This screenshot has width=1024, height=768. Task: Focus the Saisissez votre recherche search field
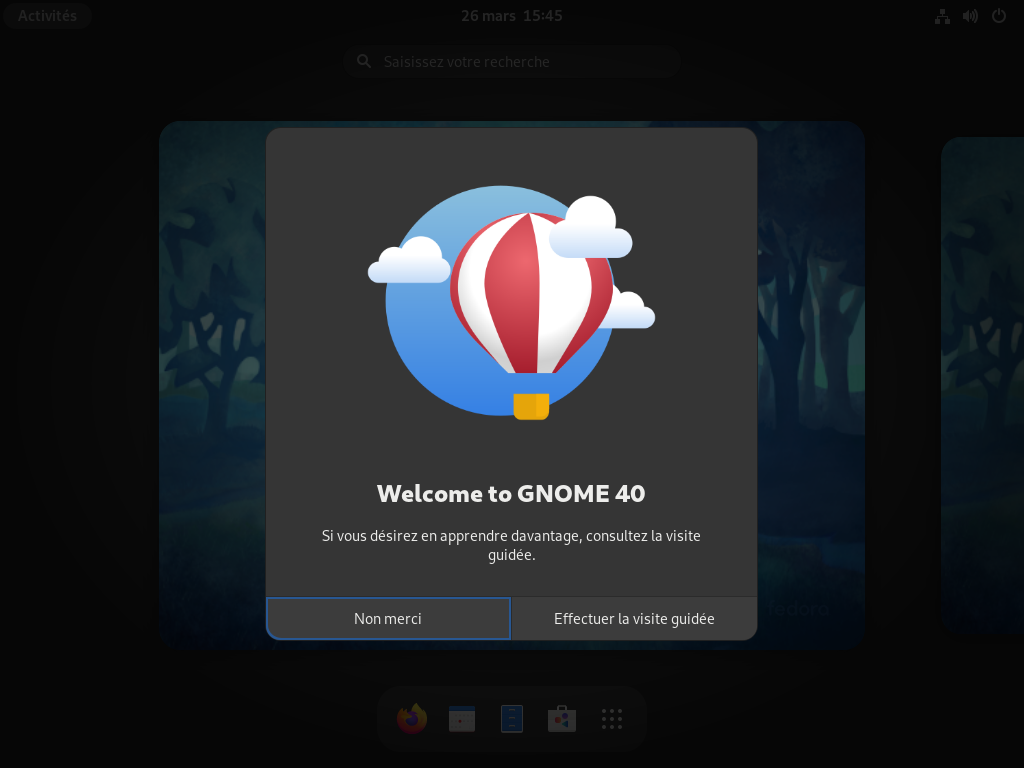511,61
